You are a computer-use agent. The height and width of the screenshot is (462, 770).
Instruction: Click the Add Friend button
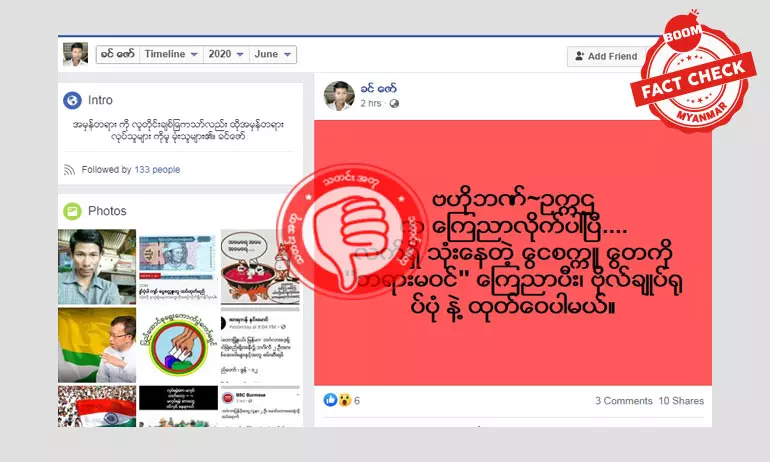[x=607, y=56]
